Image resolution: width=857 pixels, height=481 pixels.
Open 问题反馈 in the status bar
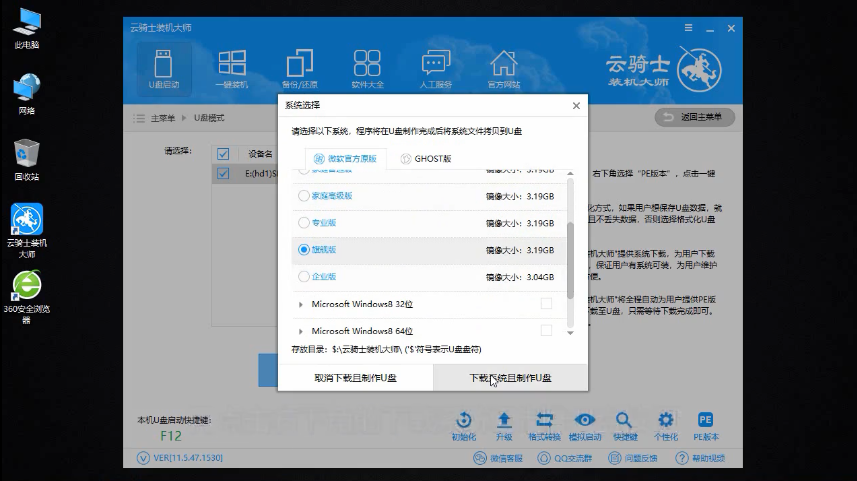[x=633, y=458]
